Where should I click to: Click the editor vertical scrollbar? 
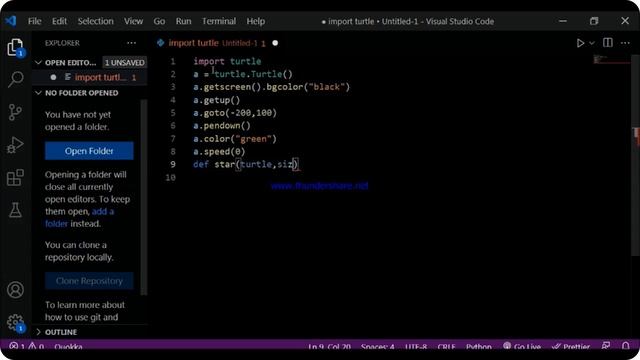tap(636, 155)
